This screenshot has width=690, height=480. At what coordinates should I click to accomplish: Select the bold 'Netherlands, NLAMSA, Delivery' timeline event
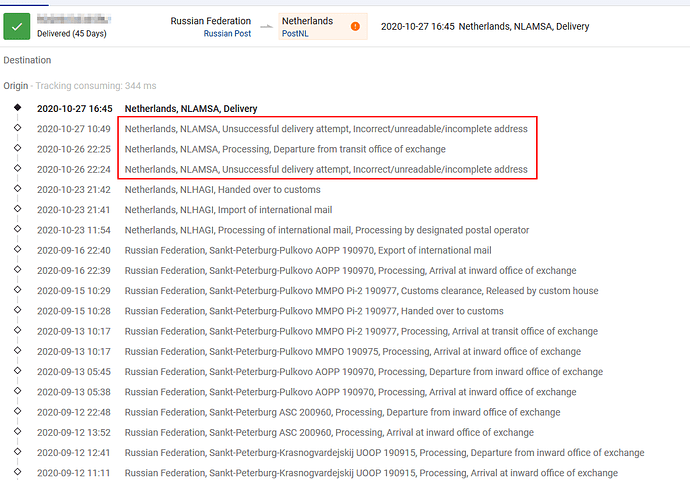[x=191, y=109]
